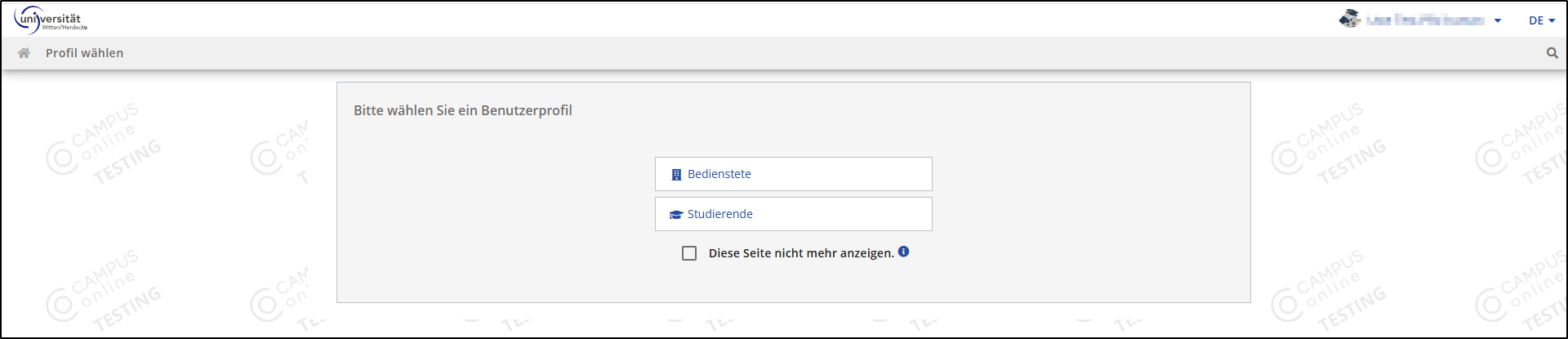Viewport: 1568px width, 339px height.
Task: Choose the Studierende profile
Action: (793, 214)
